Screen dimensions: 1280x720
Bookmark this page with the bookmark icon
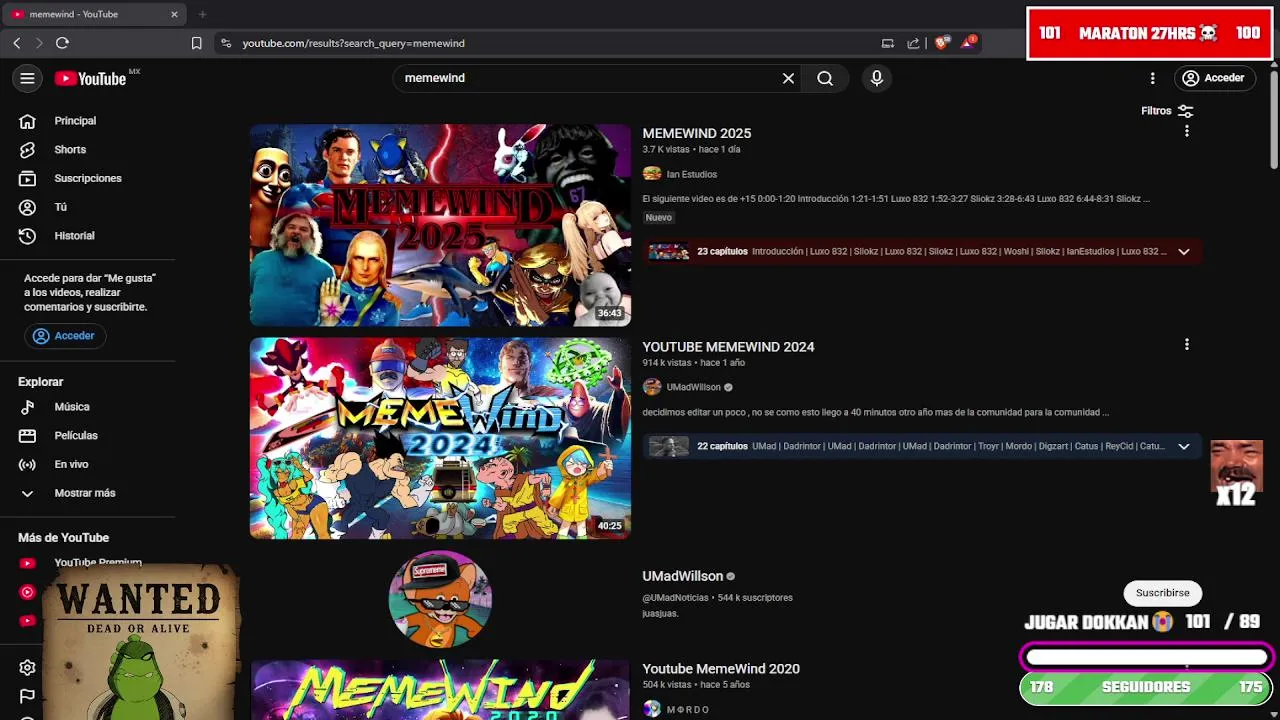[x=196, y=43]
